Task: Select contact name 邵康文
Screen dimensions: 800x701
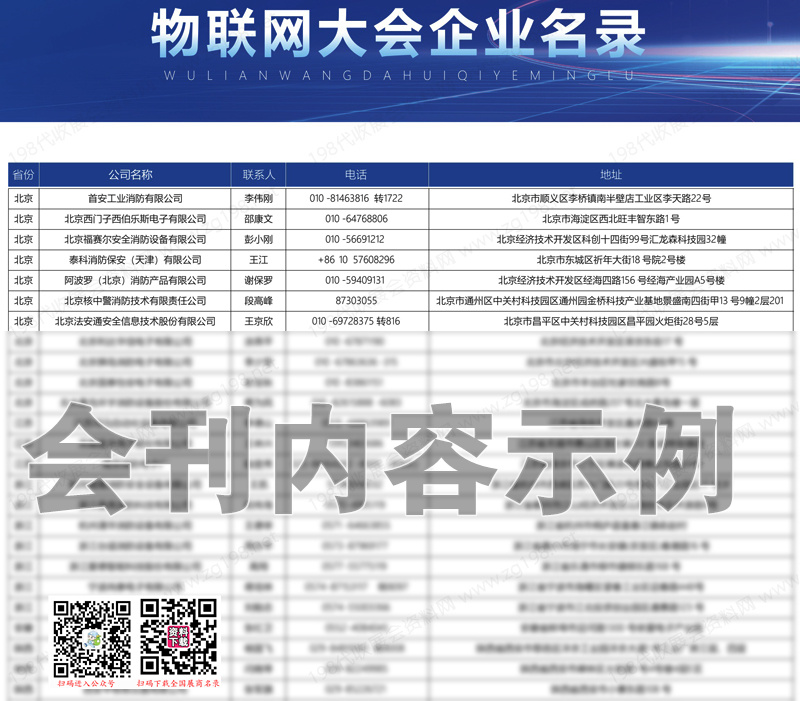Action: click(259, 219)
